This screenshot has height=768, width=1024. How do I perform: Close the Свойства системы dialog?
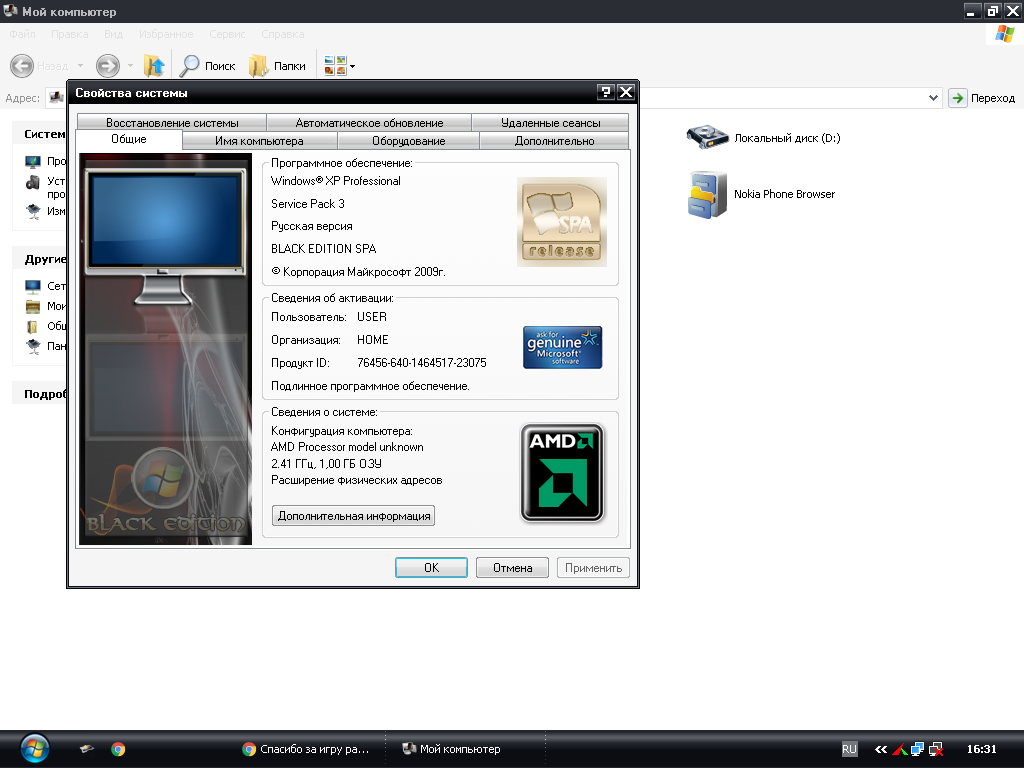626,92
